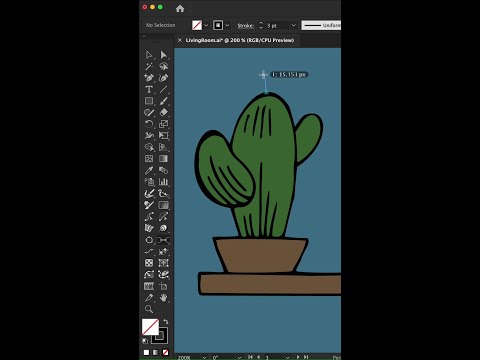
Task: Select the highlighted Width tool
Action: tap(163, 240)
